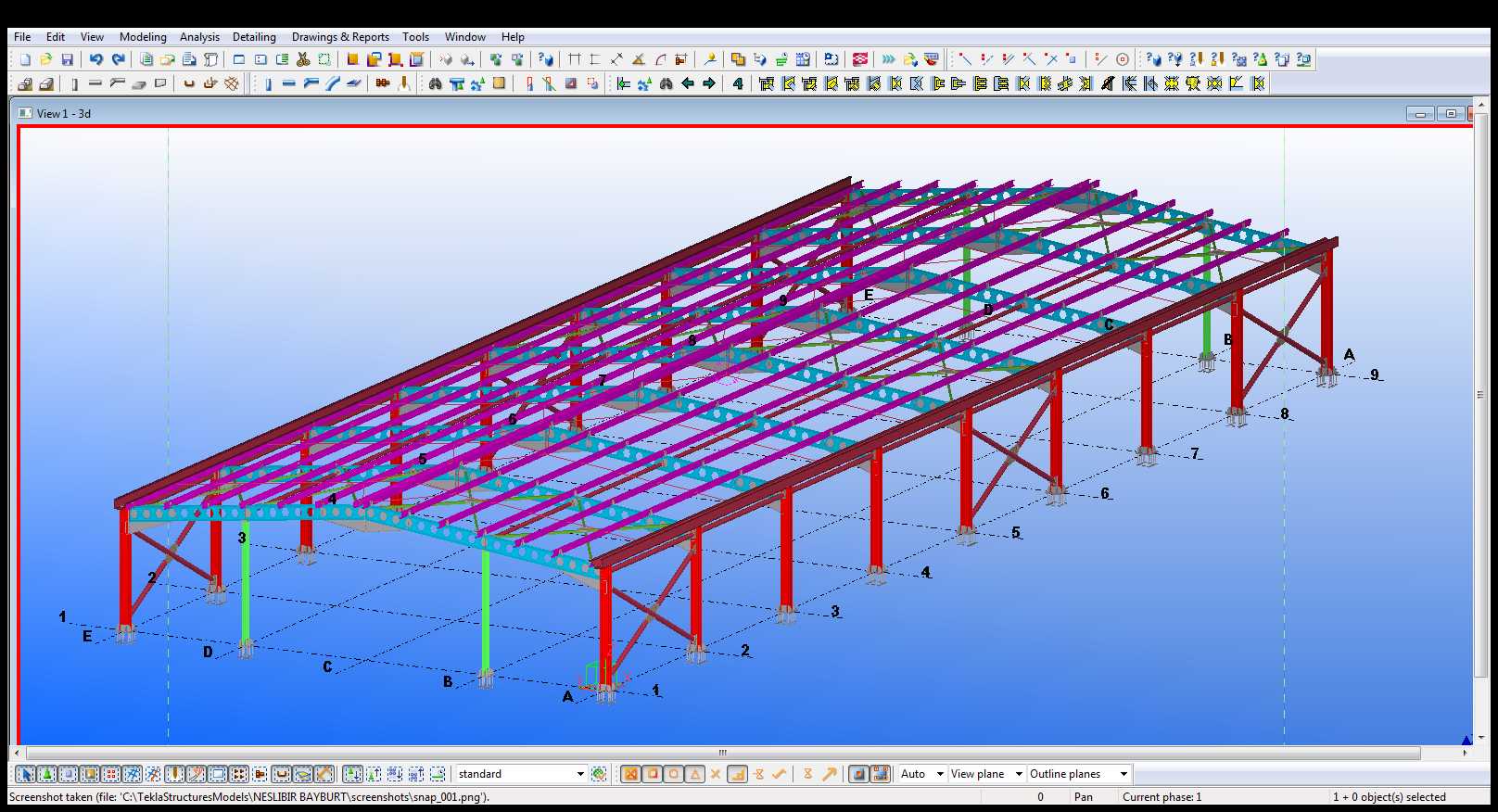This screenshot has height=812, width=1498.
Task: Select the Create steel beam tool
Action: [288, 83]
